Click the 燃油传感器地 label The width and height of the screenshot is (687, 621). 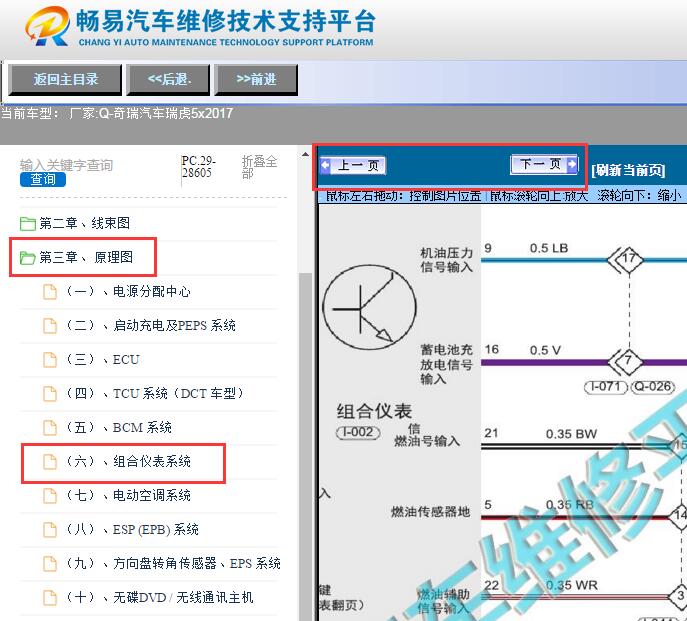[x=431, y=511]
